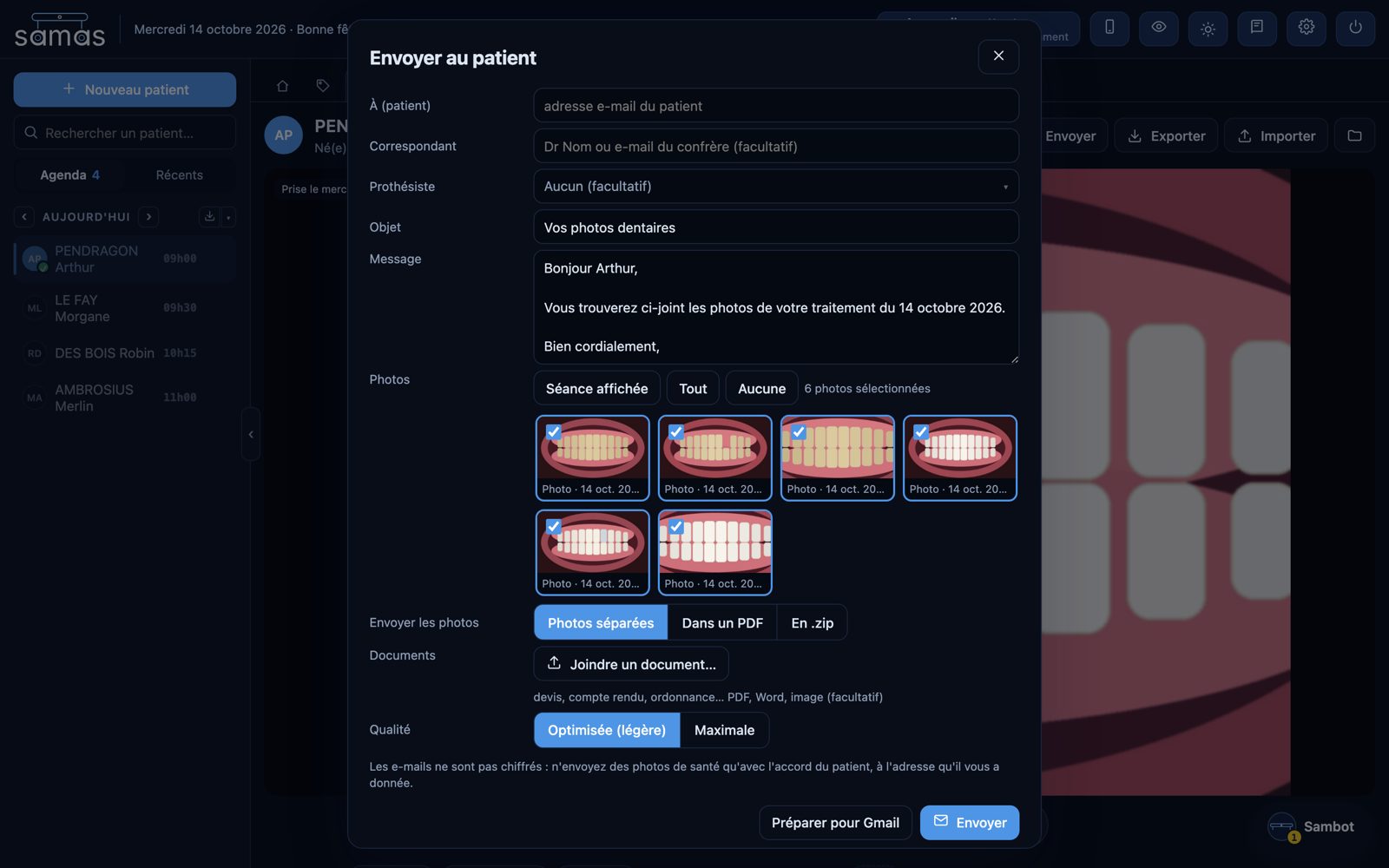Click Séance affichée photo filter
This screenshot has width=1389, height=868.
[596, 389]
